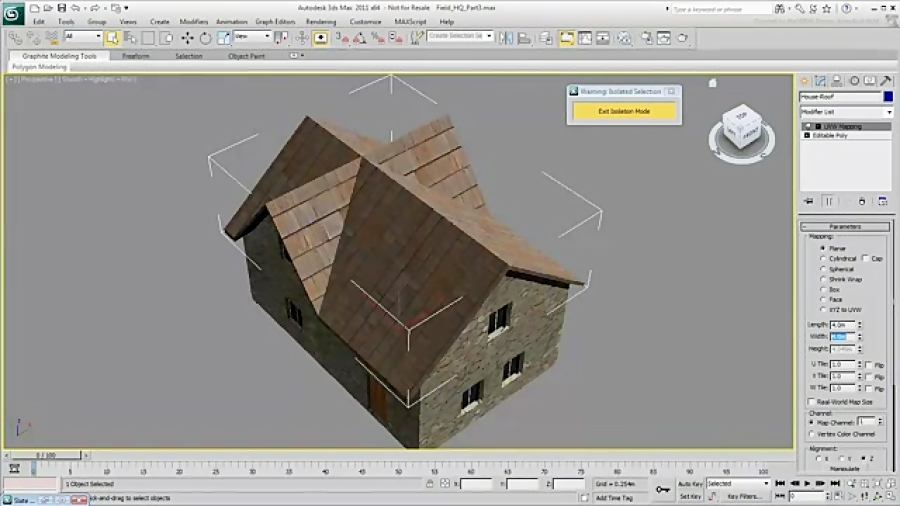This screenshot has width=900, height=506.
Task: Expand the selection filter All dropdown
Action: click(x=83, y=37)
